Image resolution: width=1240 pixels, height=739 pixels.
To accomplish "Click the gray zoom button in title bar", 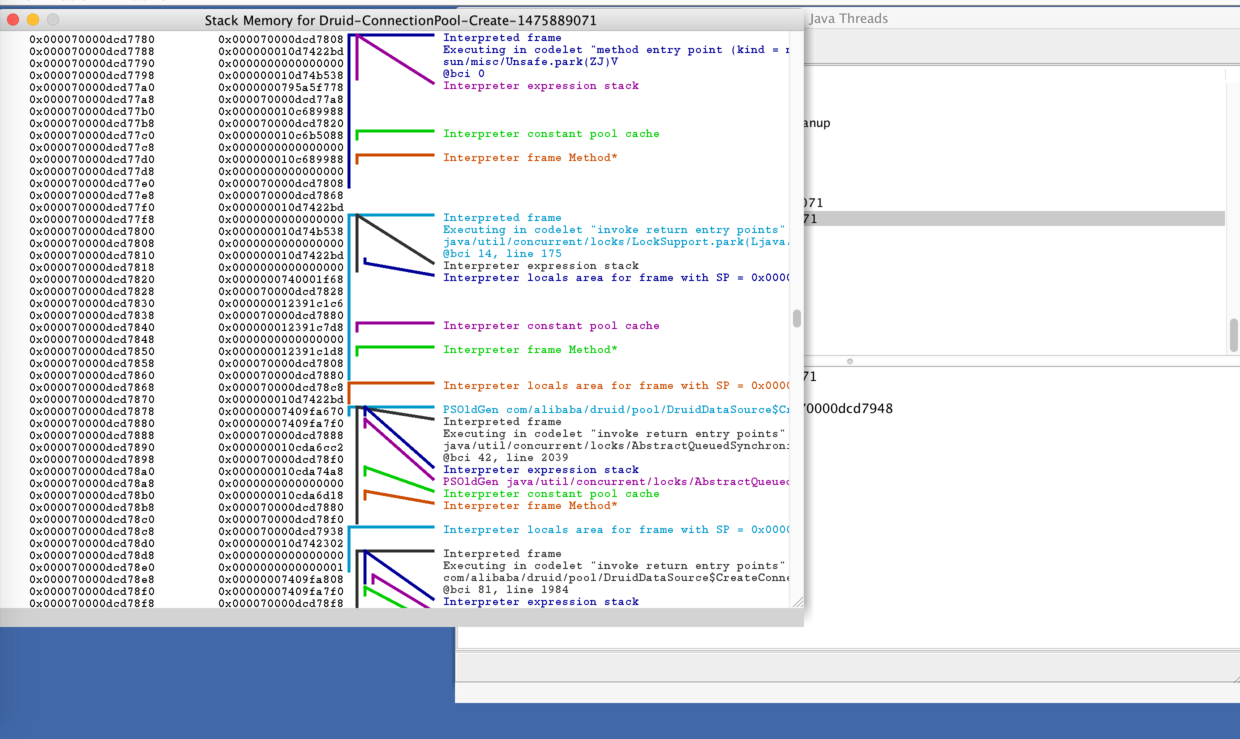I will 52,20.
